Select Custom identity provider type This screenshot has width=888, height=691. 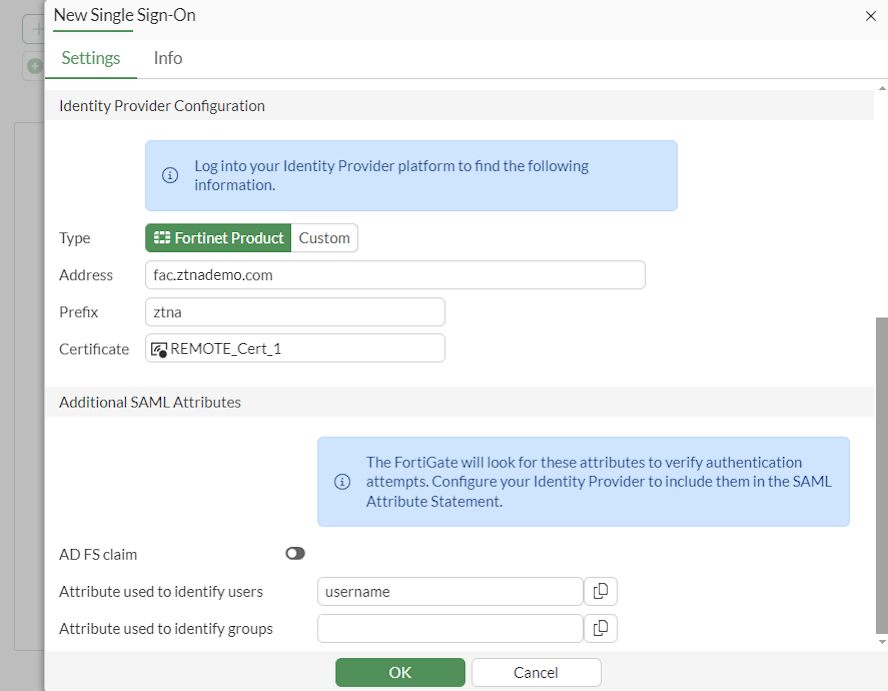[x=324, y=238]
